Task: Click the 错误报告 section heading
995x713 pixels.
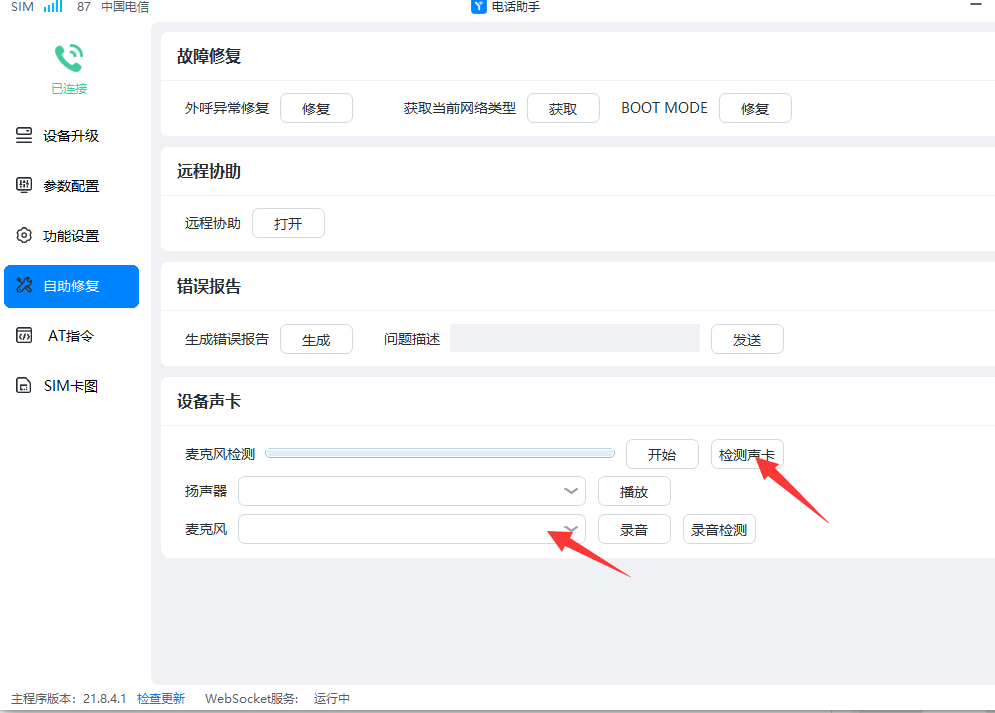Action: click(209, 286)
